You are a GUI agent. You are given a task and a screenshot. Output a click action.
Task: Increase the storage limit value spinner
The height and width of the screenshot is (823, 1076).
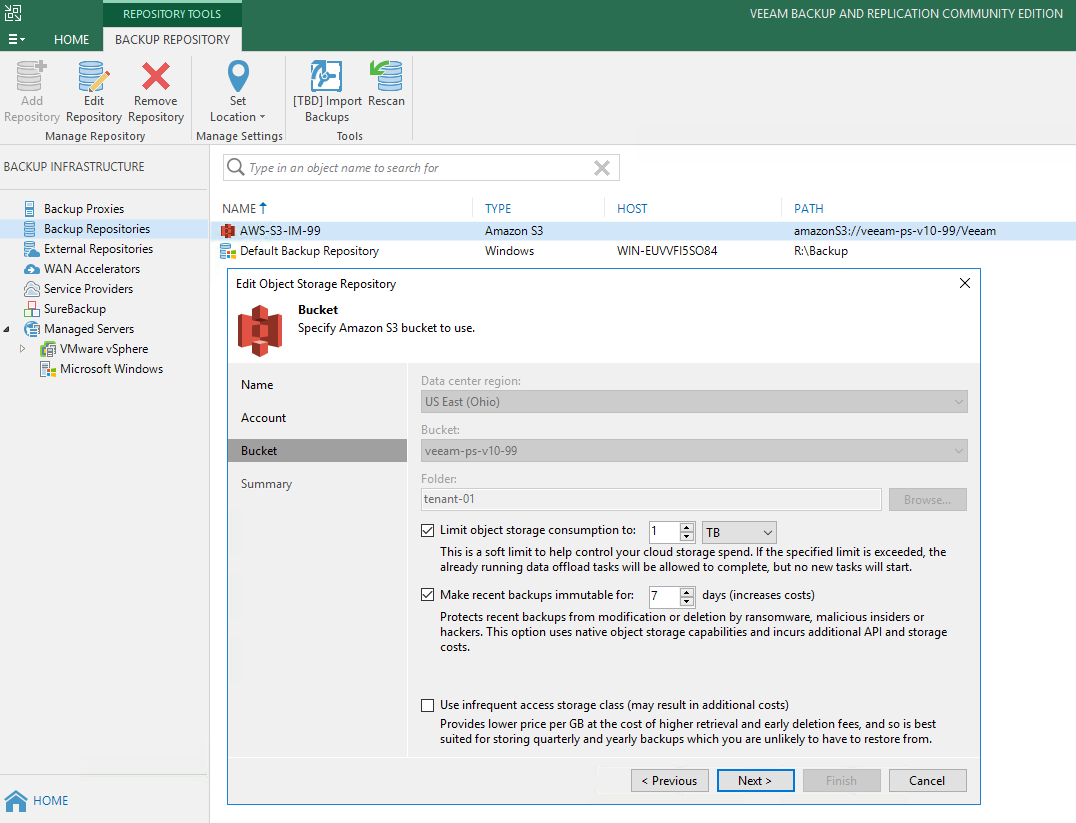pyautogui.click(x=687, y=527)
